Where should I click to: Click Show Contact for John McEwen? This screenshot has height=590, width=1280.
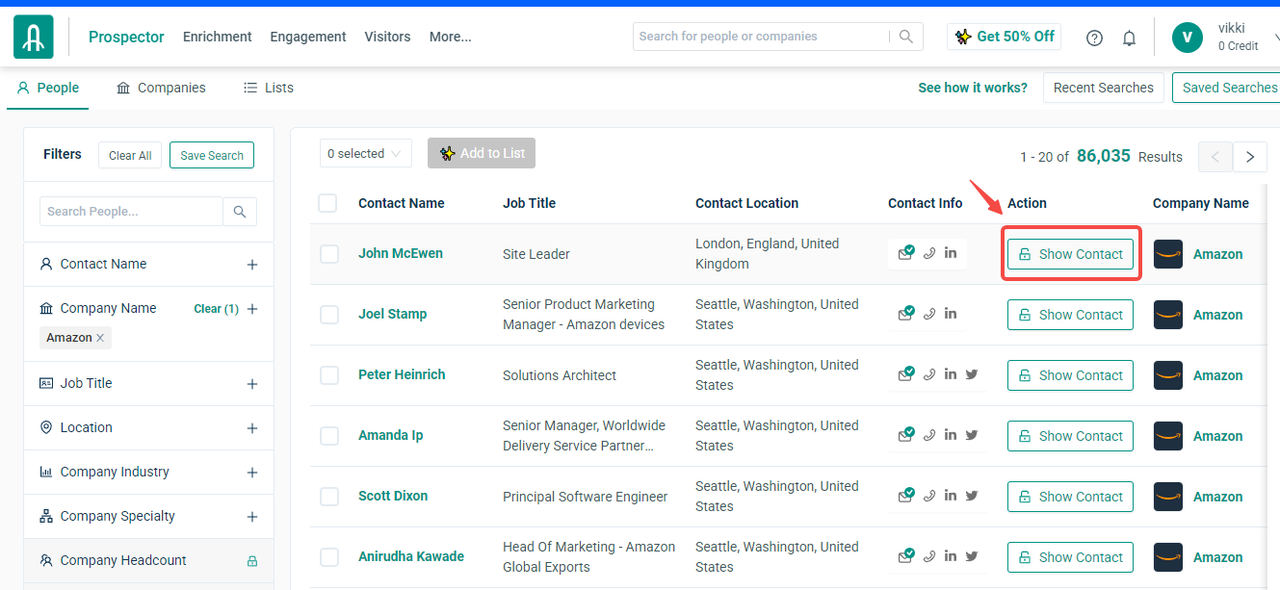click(x=1070, y=254)
